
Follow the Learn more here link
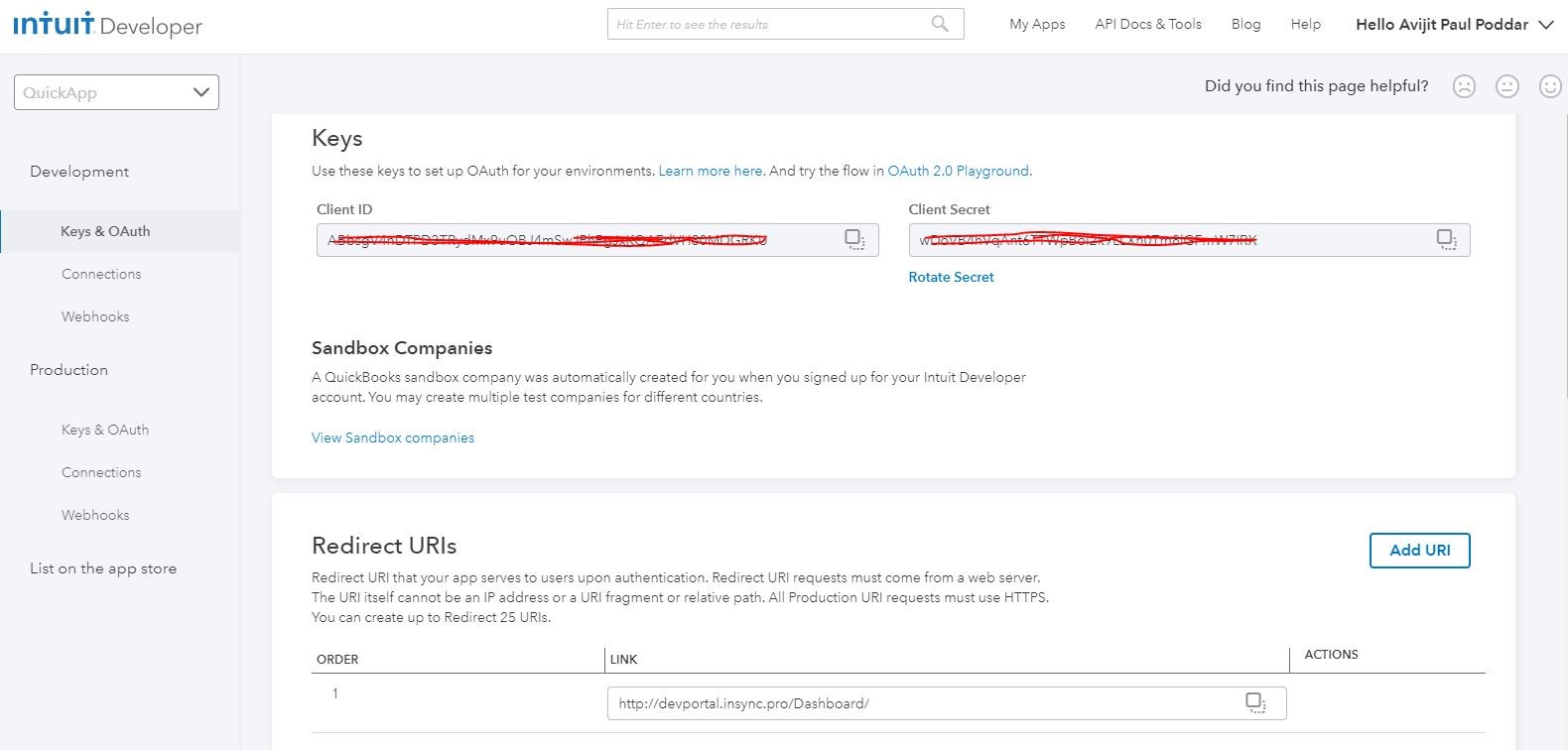click(711, 171)
